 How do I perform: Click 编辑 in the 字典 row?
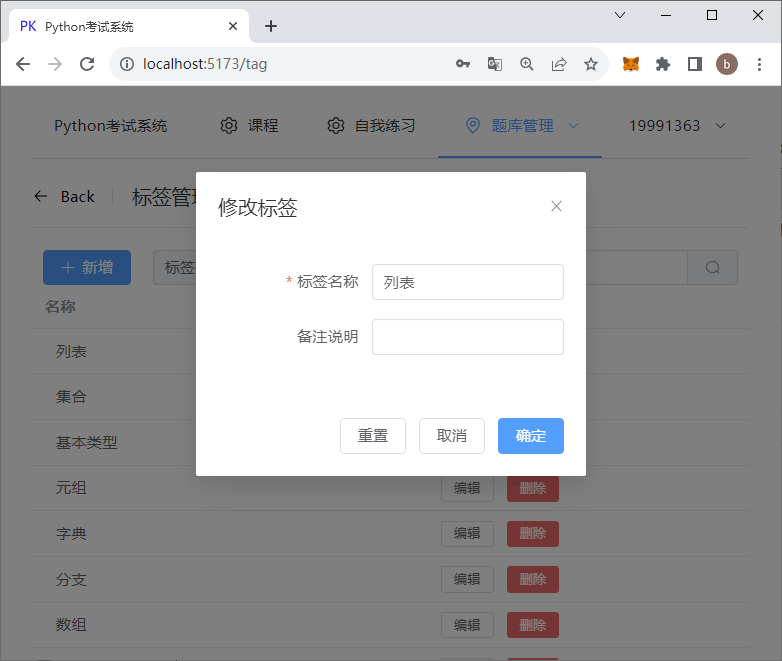click(467, 533)
